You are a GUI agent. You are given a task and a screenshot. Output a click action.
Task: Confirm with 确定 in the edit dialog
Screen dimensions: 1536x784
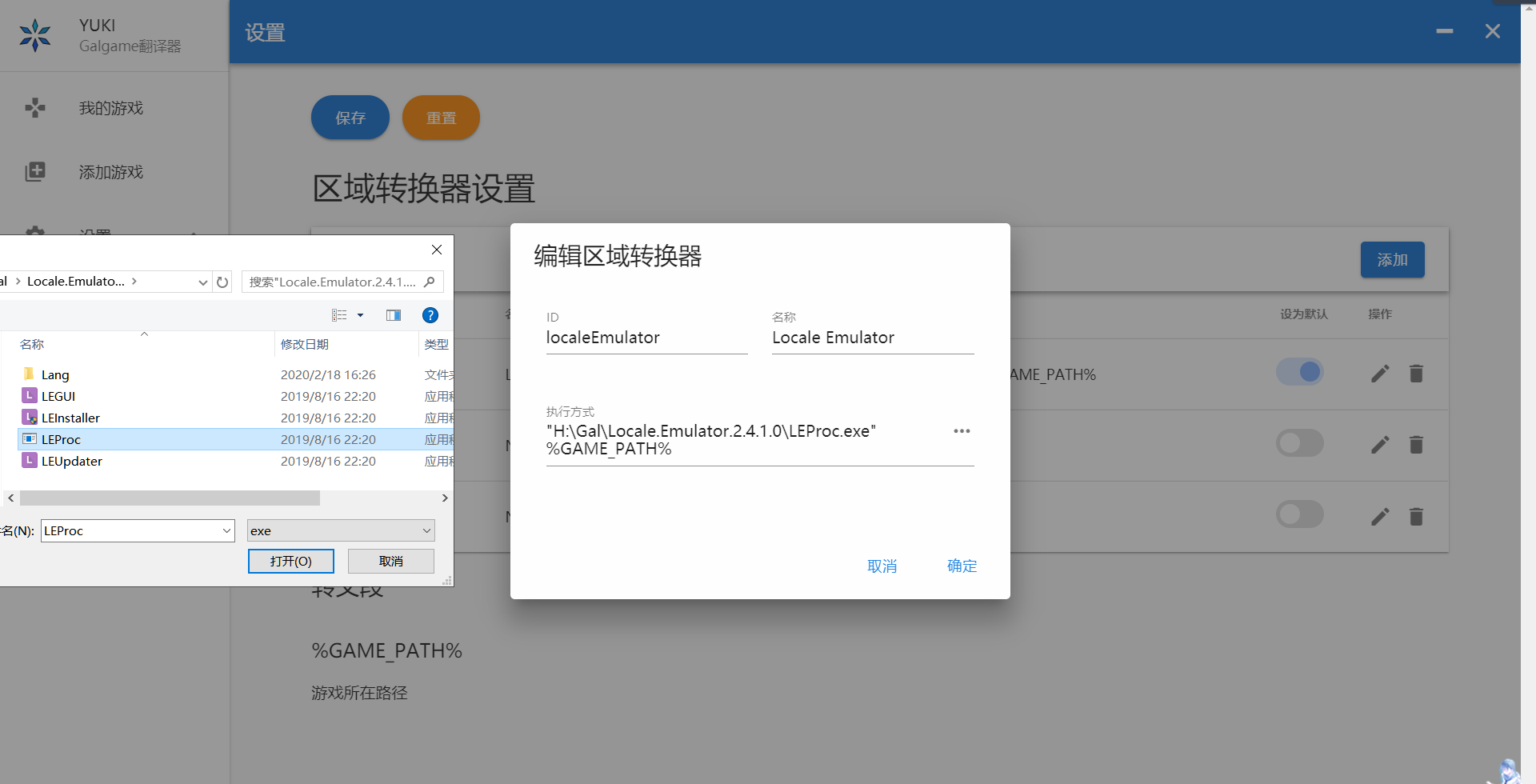[x=962, y=566]
